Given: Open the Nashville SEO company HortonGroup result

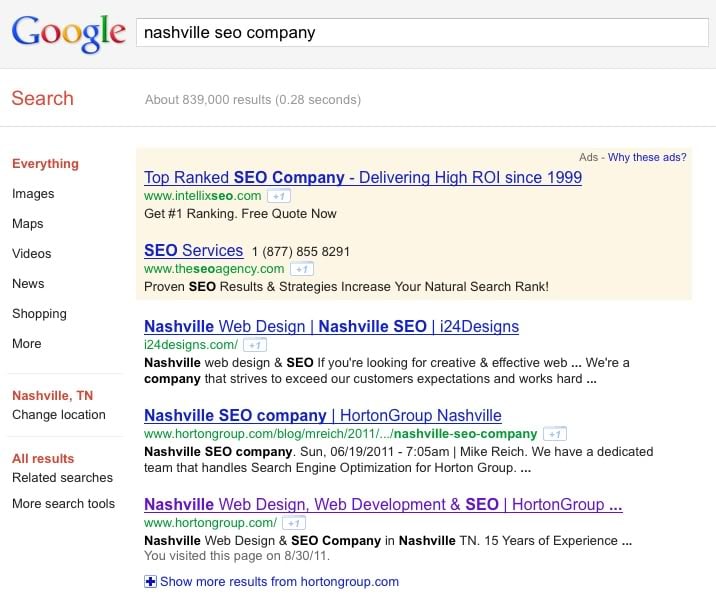Looking at the screenshot, I should [x=323, y=415].
